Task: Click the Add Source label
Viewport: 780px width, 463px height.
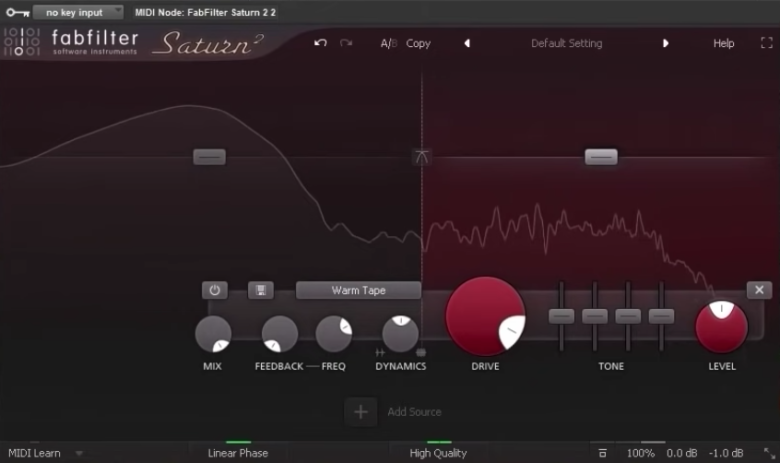Action: 414,412
